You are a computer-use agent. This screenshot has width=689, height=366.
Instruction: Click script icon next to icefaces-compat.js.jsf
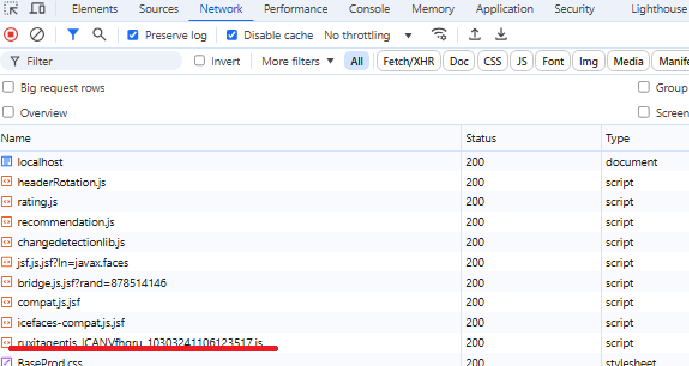click(7, 323)
